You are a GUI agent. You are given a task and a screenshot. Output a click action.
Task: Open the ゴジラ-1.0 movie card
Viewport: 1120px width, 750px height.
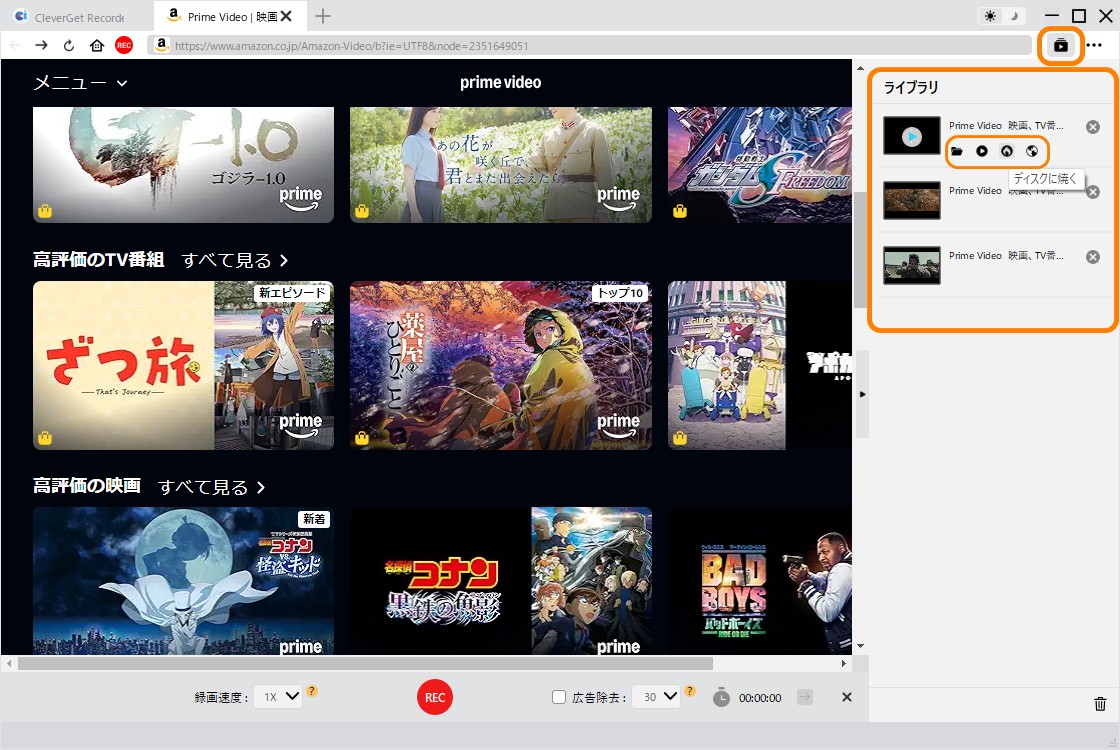pos(184,165)
